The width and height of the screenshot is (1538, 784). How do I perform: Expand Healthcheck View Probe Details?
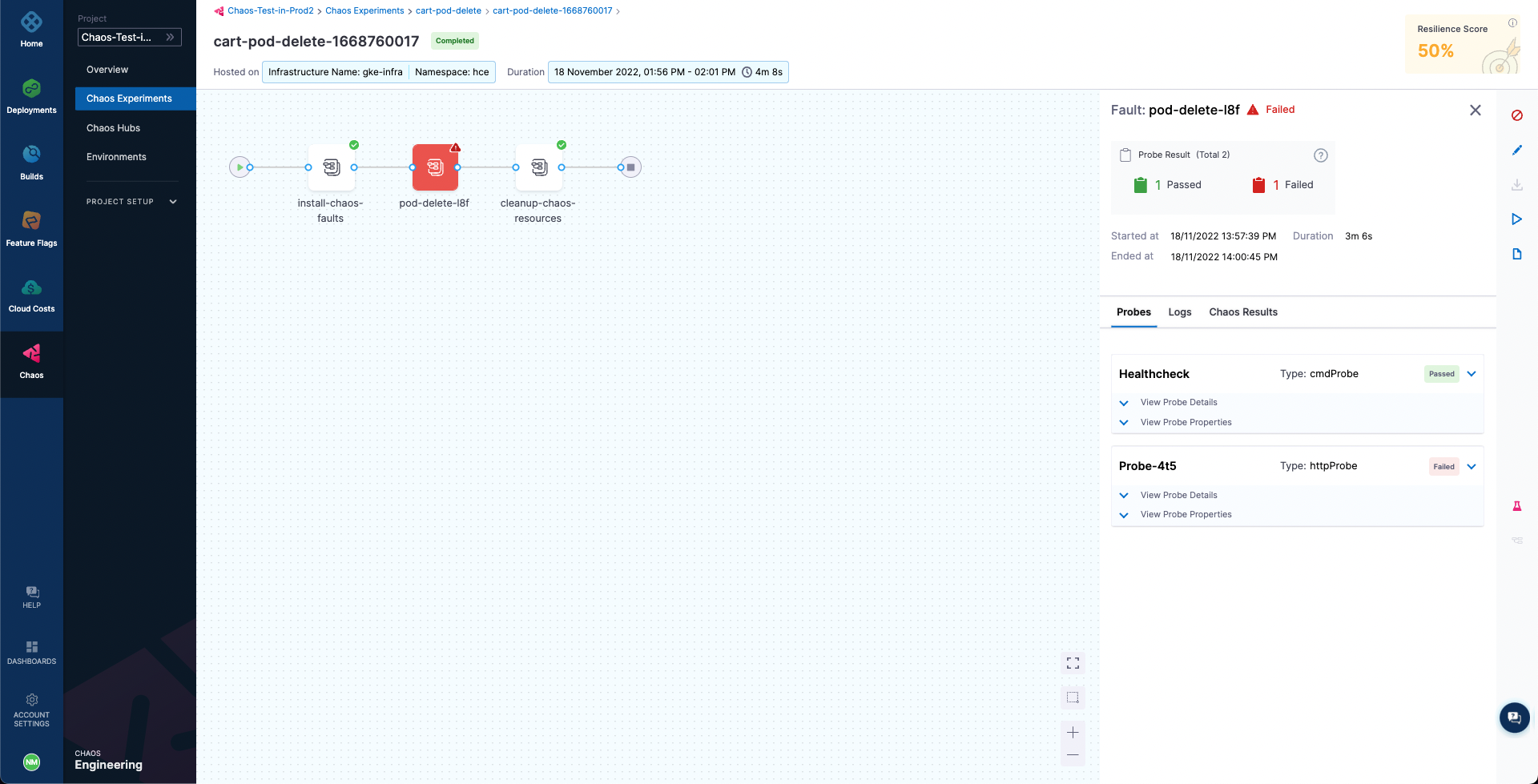tap(1178, 403)
